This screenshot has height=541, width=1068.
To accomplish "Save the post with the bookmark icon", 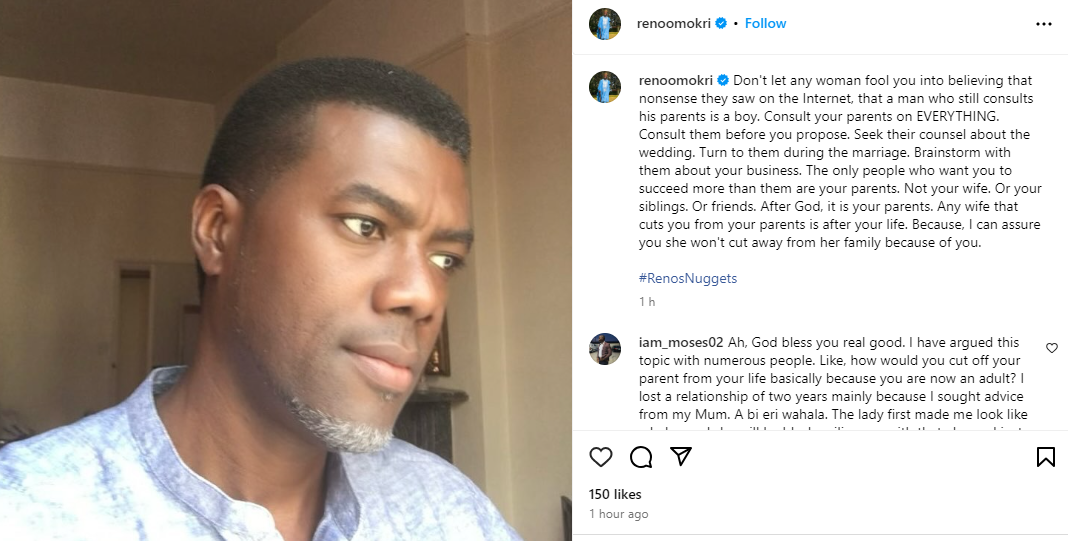I will (x=1045, y=457).
